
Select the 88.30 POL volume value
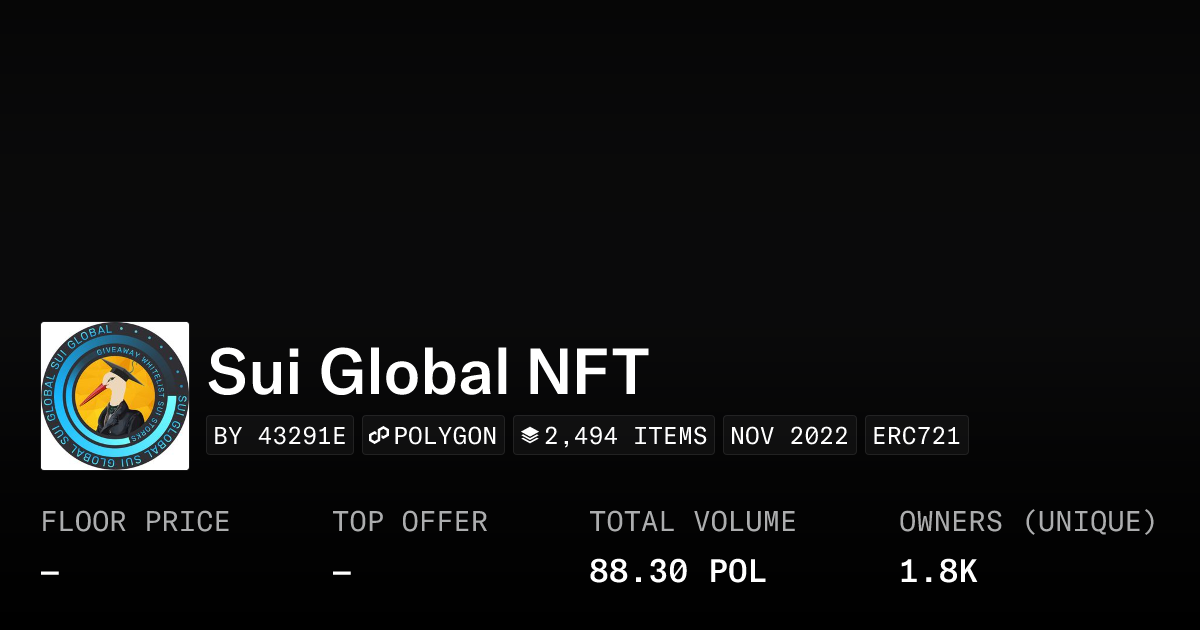click(677, 572)
